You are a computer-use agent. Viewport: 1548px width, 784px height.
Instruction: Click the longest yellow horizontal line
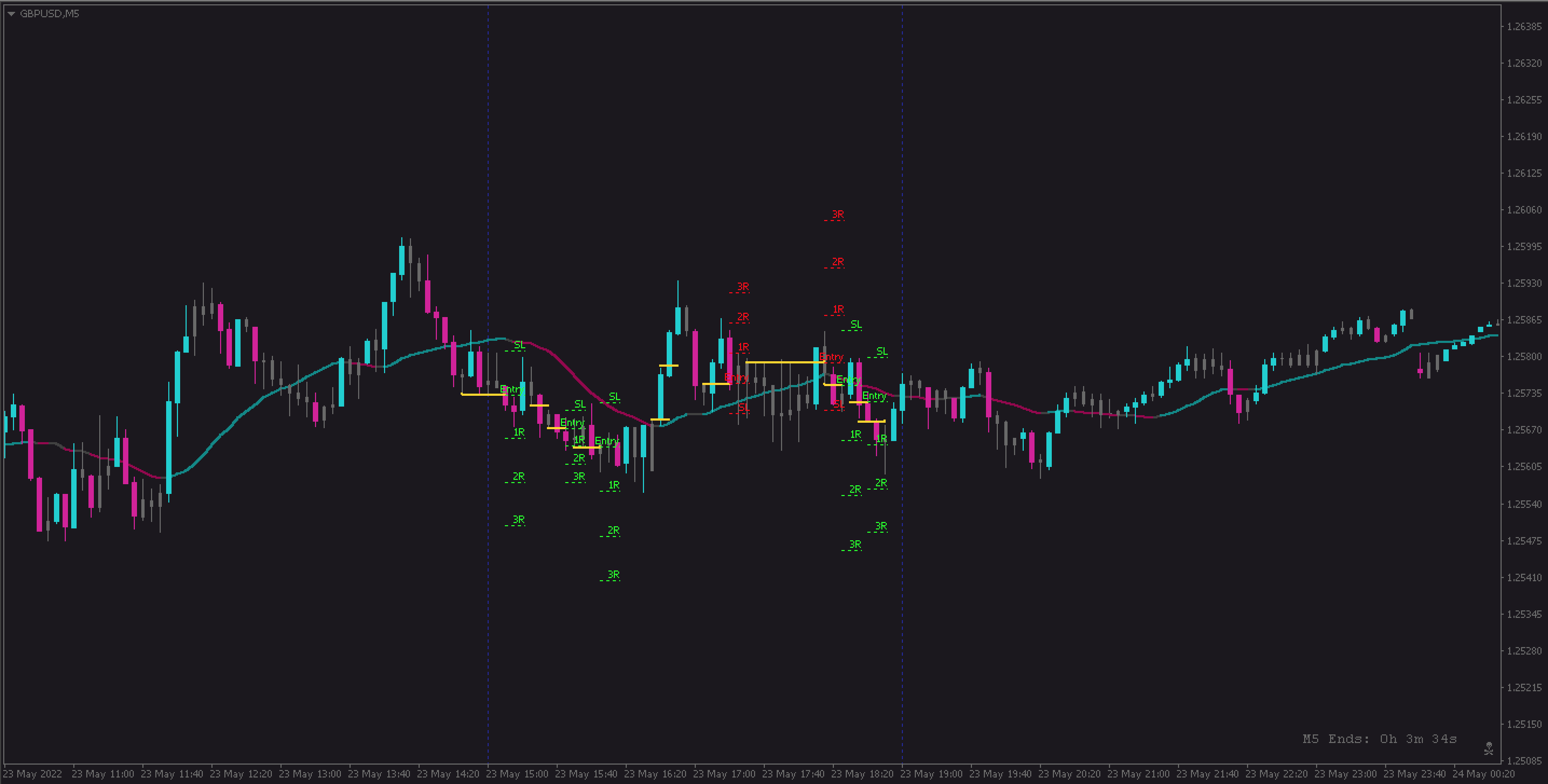784,362
